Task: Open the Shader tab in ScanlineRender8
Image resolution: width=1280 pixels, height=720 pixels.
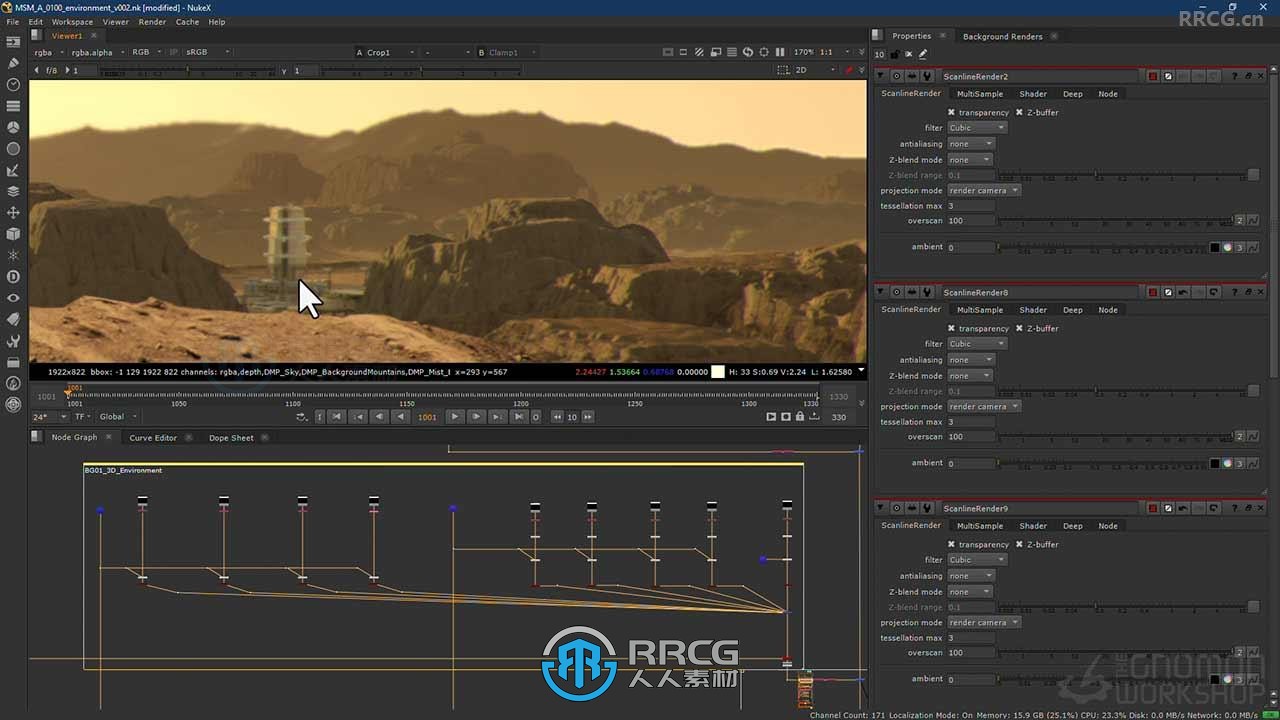Action: click(1033, 310)
